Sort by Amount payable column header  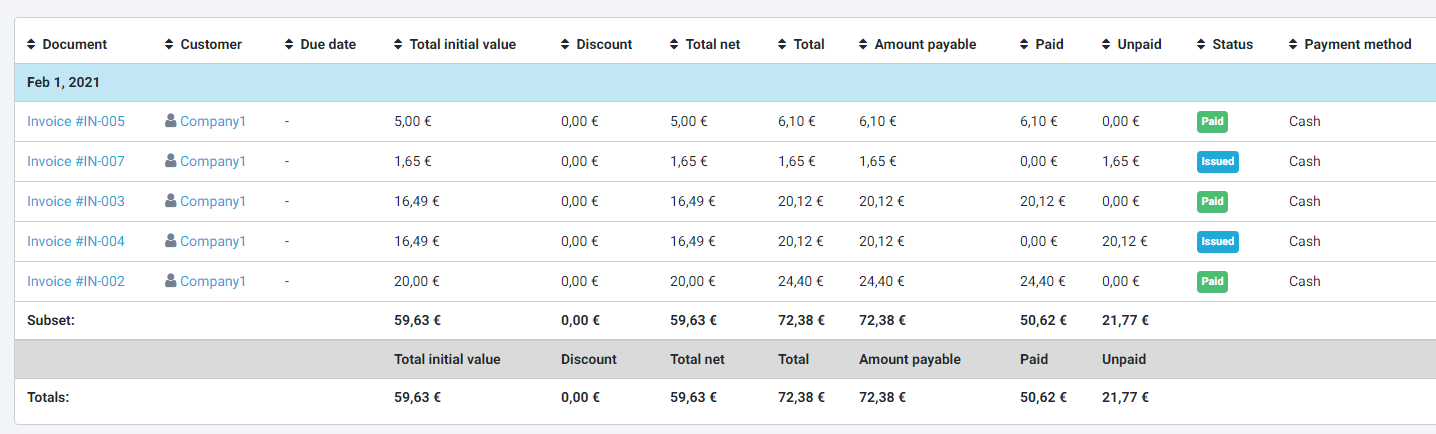pos(924,45)
